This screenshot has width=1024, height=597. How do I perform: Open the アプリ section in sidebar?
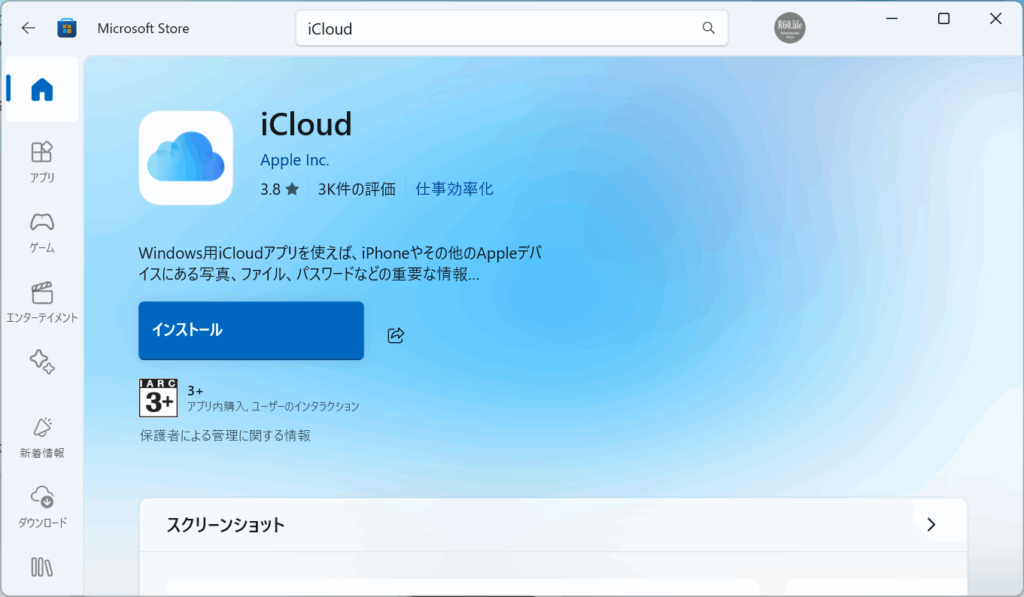point(42,161)
